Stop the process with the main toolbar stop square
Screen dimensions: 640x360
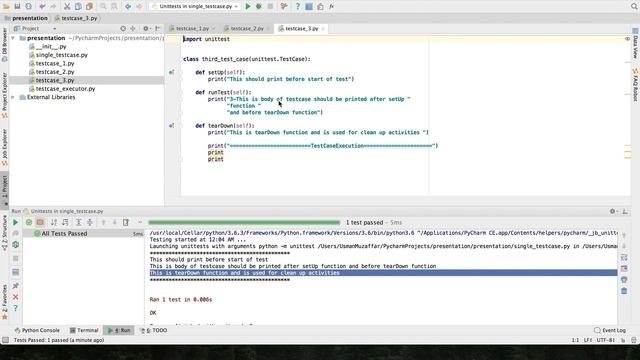(x=270, y=6)
